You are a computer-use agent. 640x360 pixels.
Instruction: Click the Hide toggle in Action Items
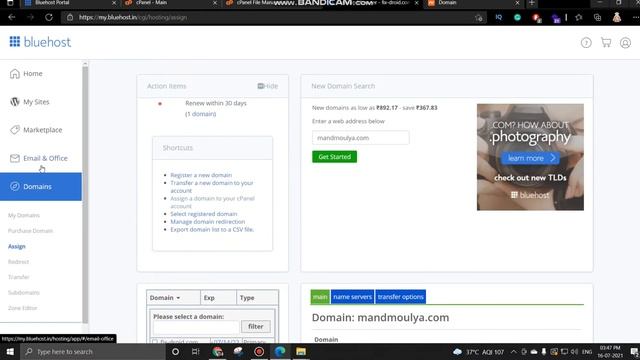tap(268, 86)
